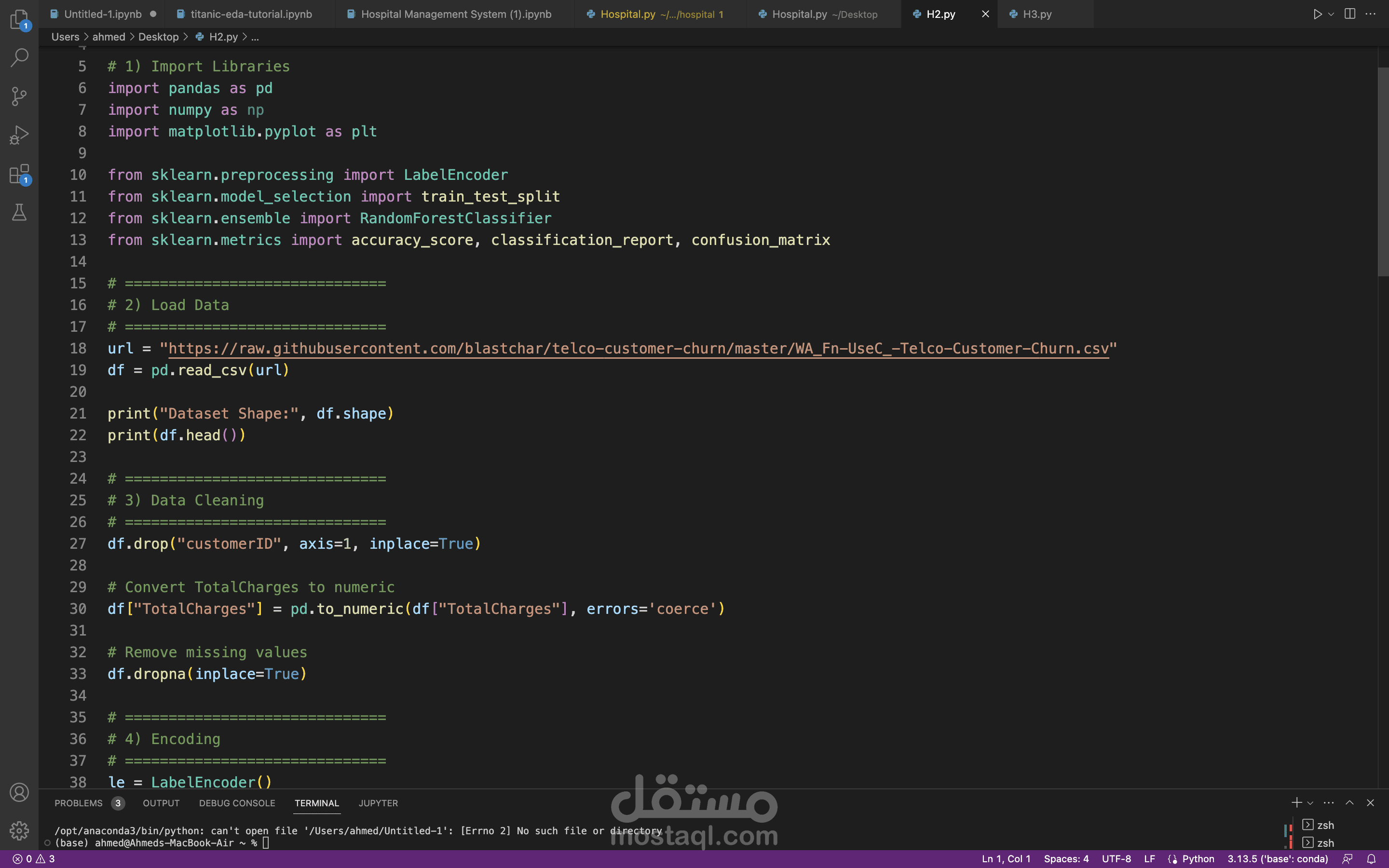Click the editor vertical scrollbar
1389x868 pixels.
[x=1383, y=172]
